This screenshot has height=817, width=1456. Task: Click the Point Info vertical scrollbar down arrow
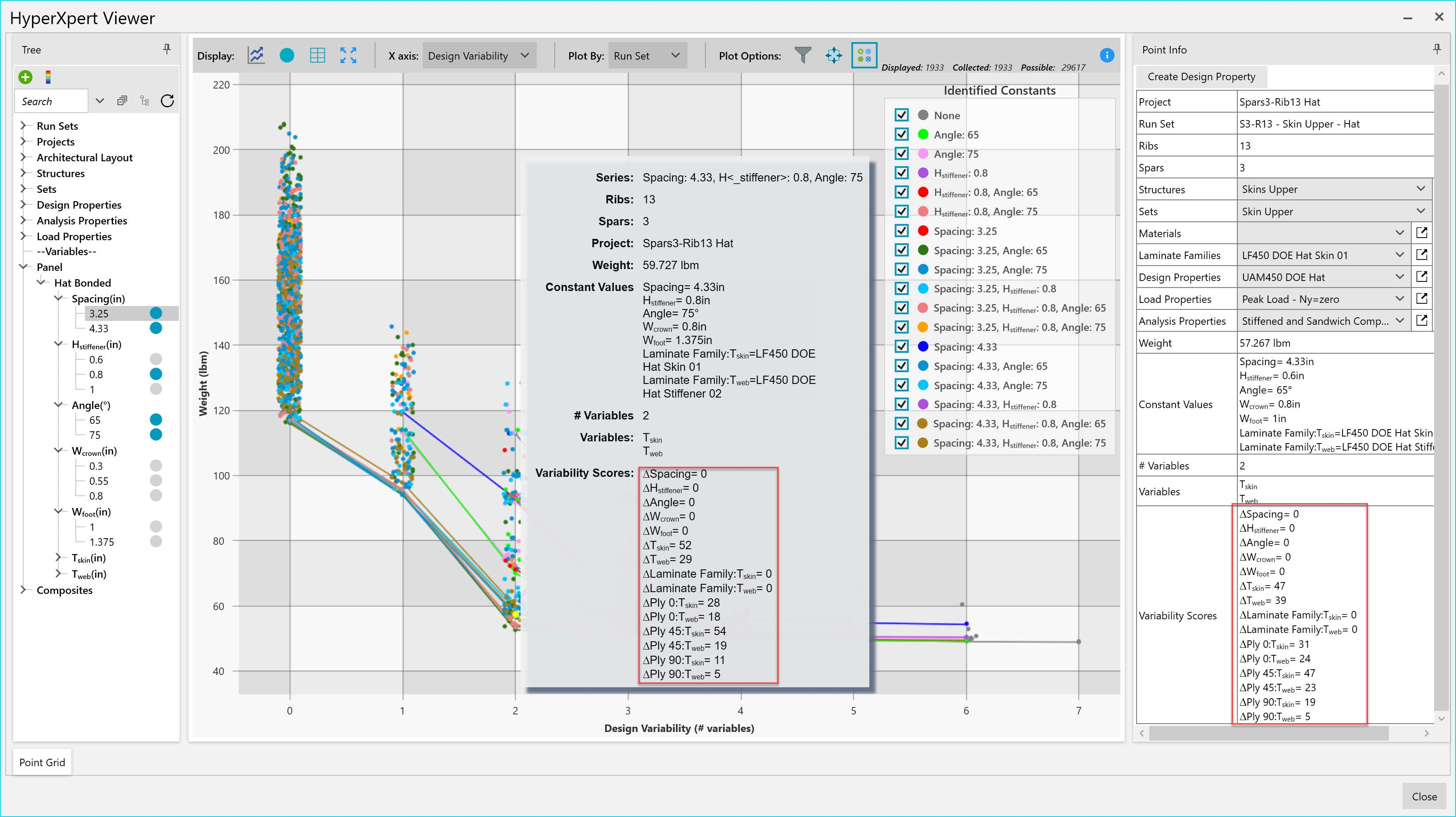click(x=1441, y=718)
